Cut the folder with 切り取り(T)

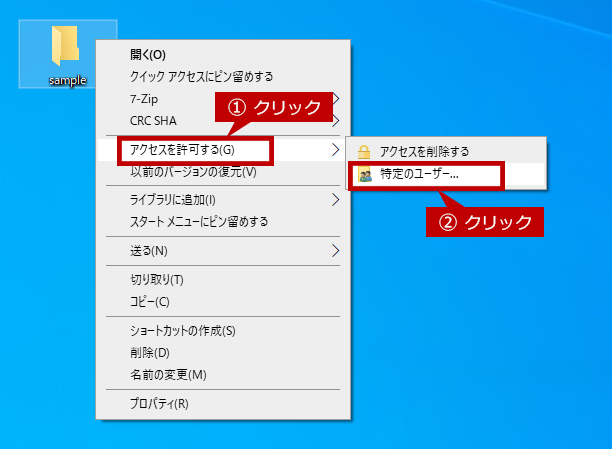tap(223, 280)
